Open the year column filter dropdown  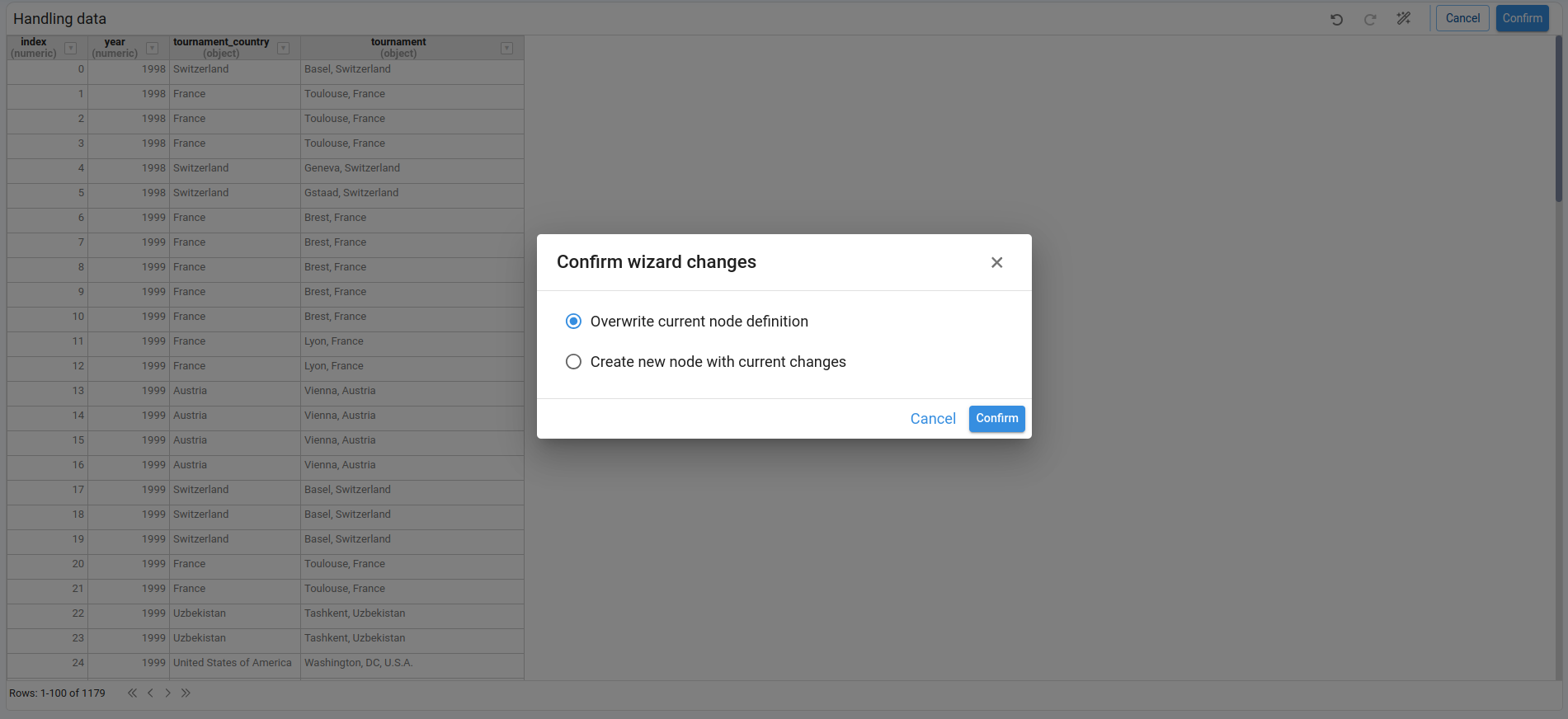(152, 48)
